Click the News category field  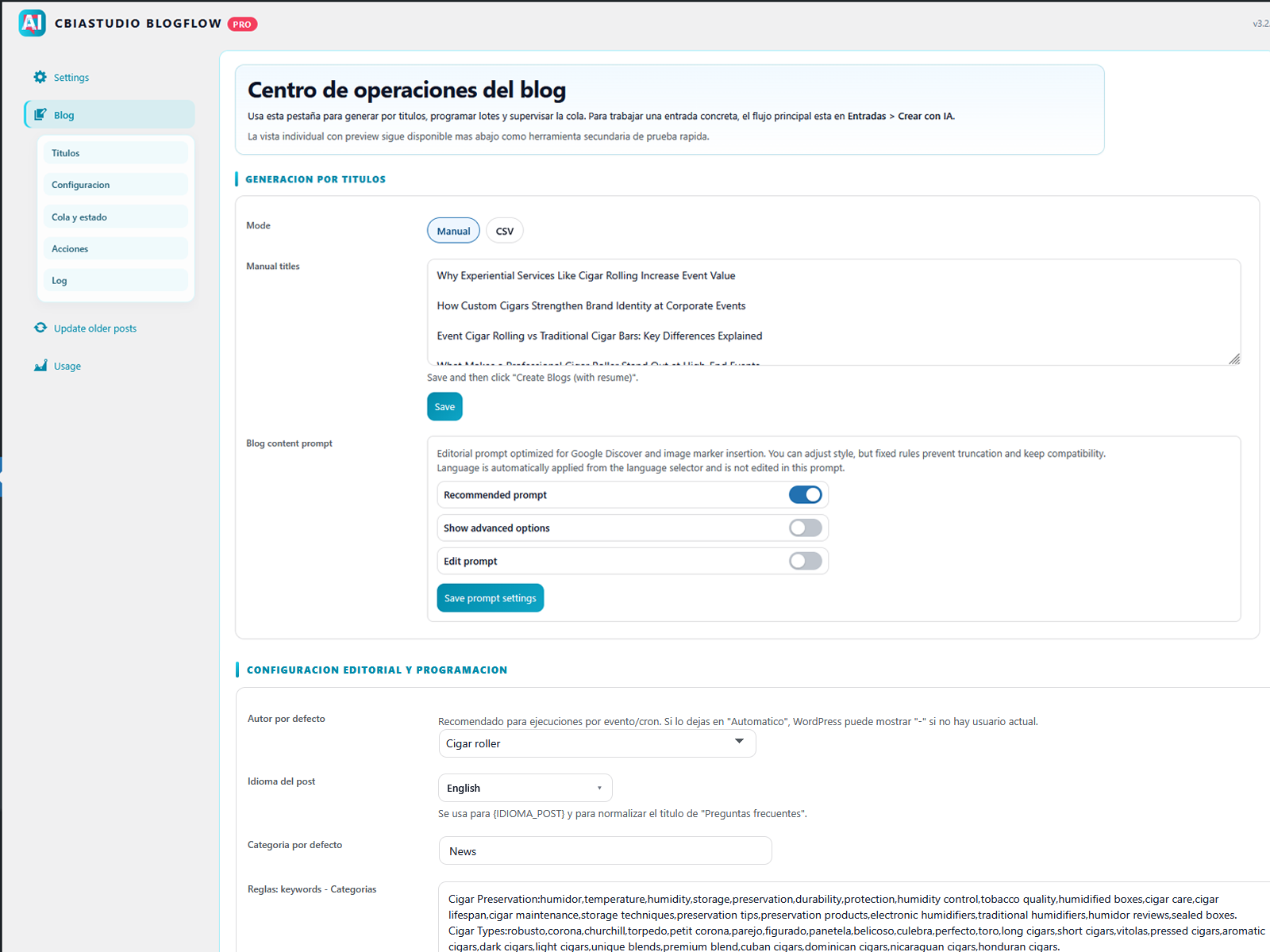[x=605, y=850]
